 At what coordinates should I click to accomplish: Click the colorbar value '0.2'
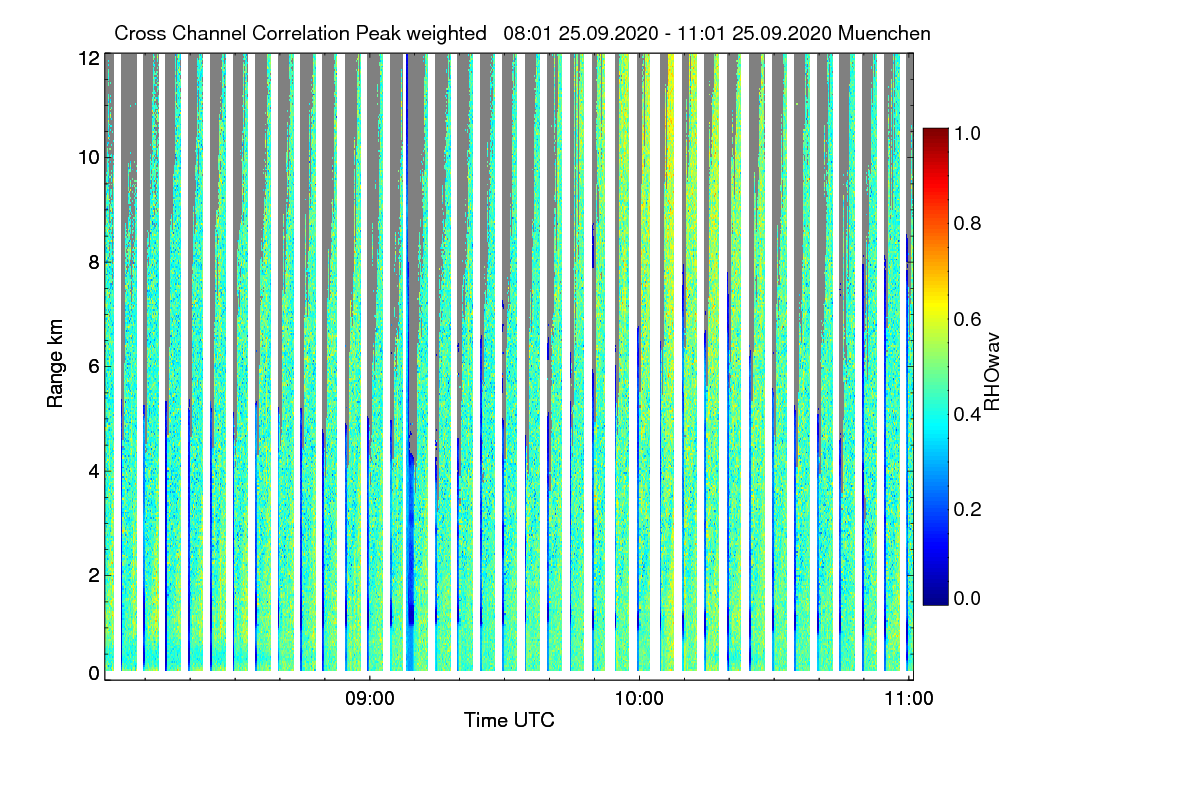click(x=969, y=509)
